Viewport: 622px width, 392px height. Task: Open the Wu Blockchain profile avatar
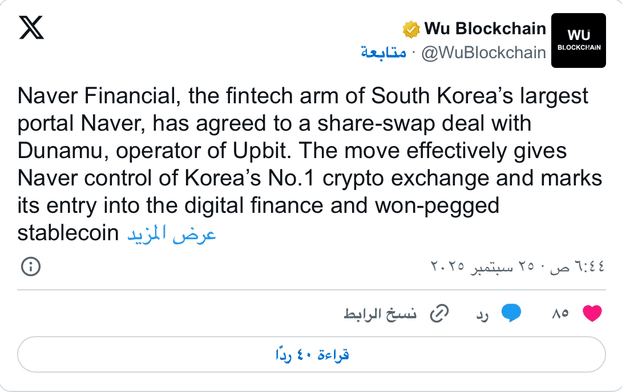point(578,40)
